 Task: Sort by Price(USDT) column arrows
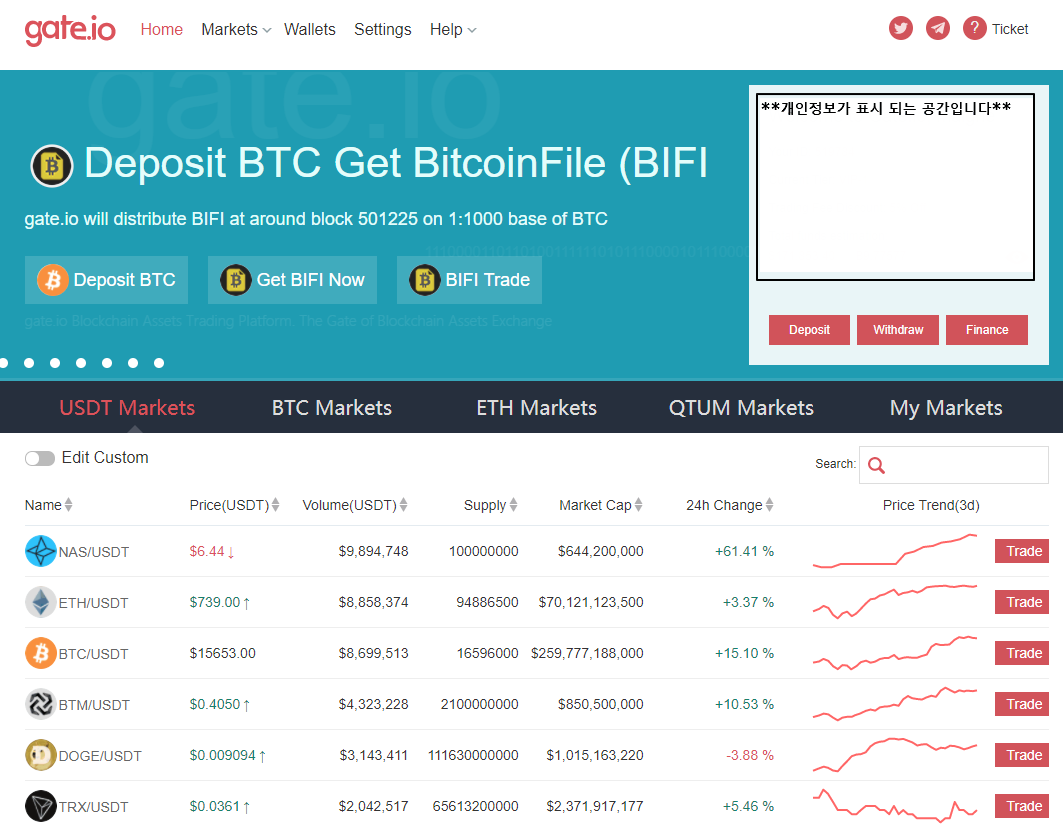(x=275, y=505)
